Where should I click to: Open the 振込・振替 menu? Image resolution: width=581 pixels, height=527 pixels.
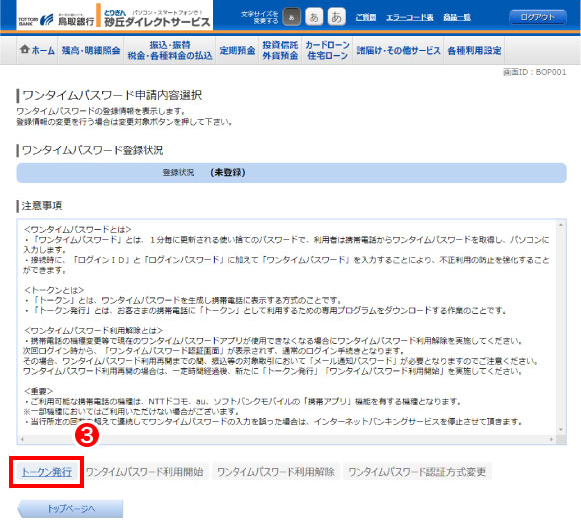170,50
